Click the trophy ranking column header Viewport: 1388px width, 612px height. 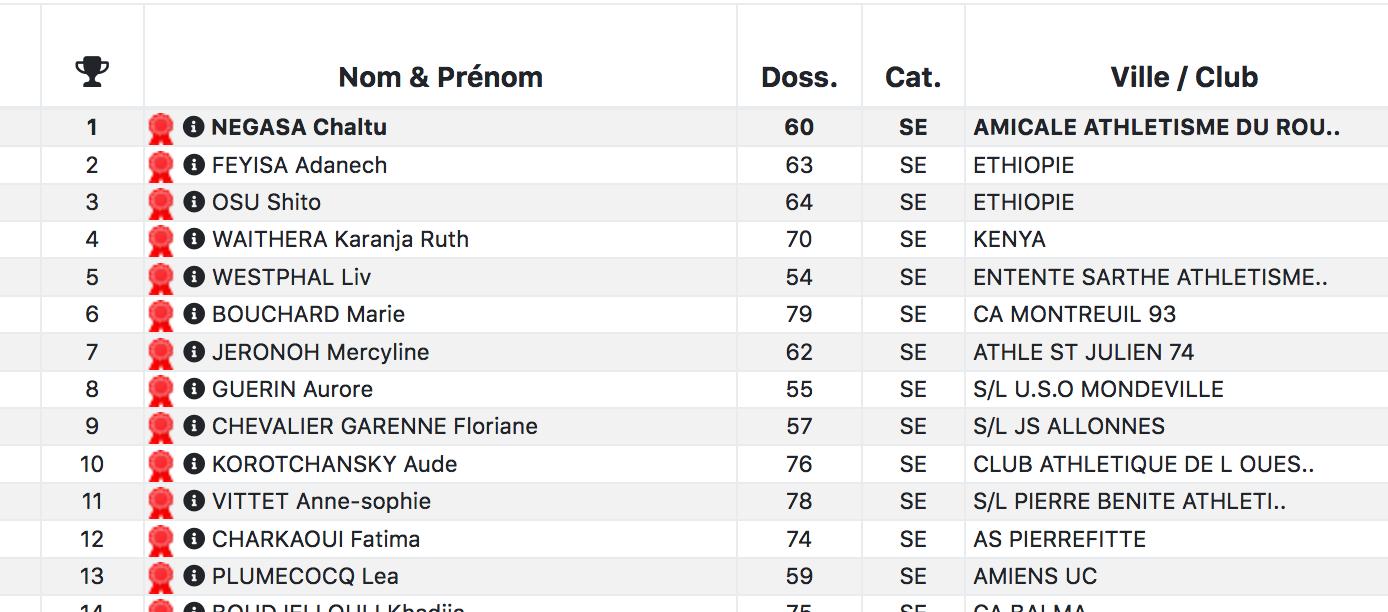click(92, 72)
